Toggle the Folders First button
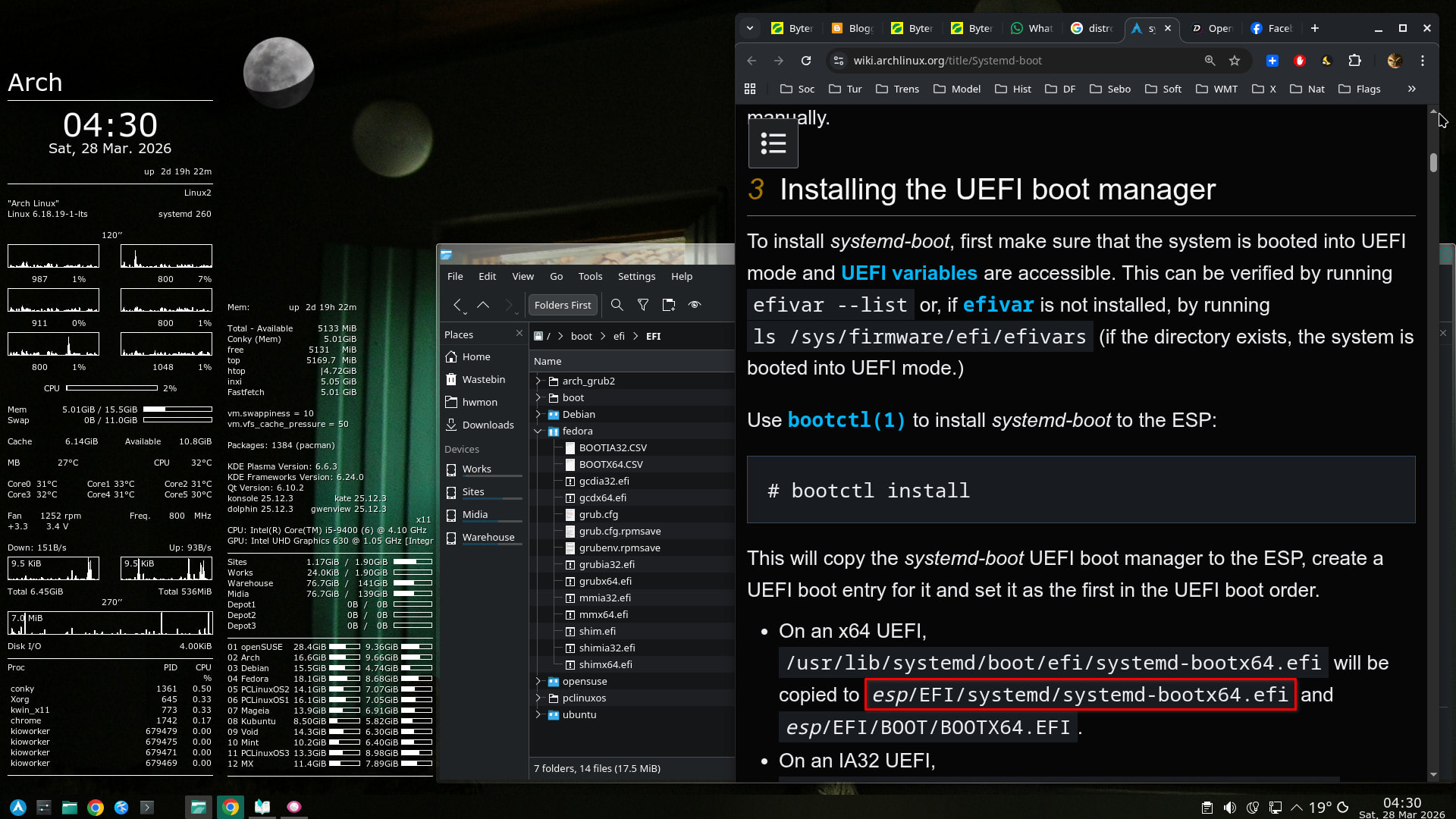1456x819 pixels. (562, 305)
